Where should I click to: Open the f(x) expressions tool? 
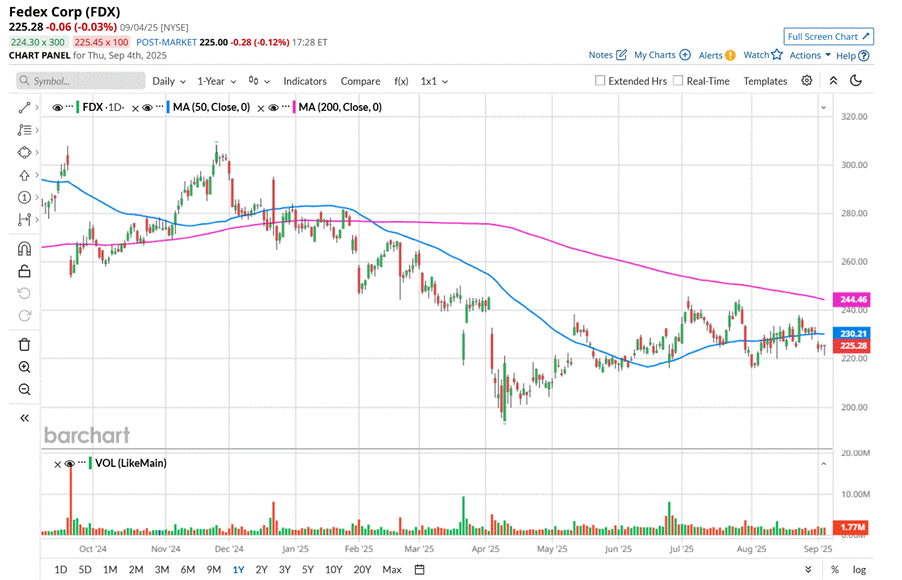(401, 81)
